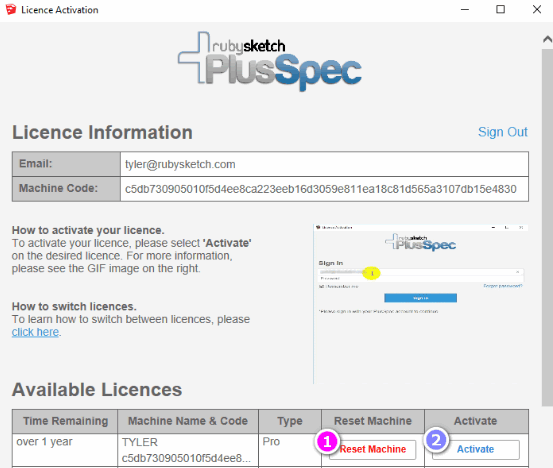This screenshot has width=553, height=468.
Task: Click the SketchUp icon in title bar
Action: (x=11, y=10)
